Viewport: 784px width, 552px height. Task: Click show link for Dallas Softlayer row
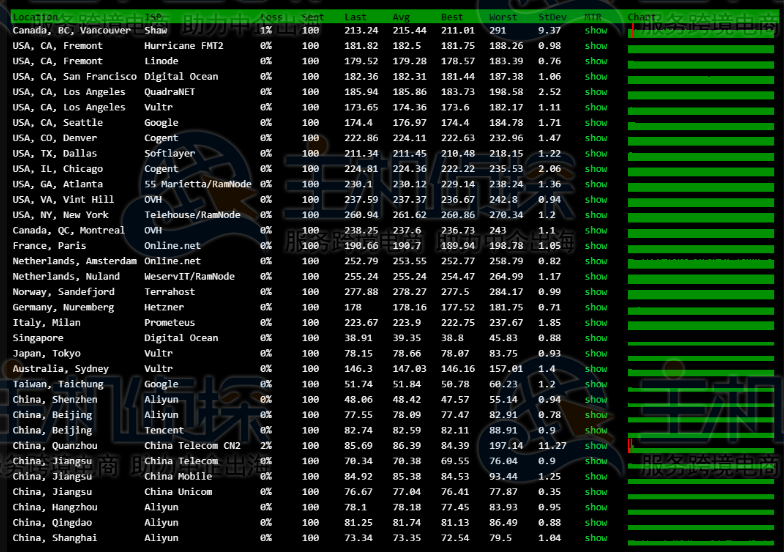point(596,154)
